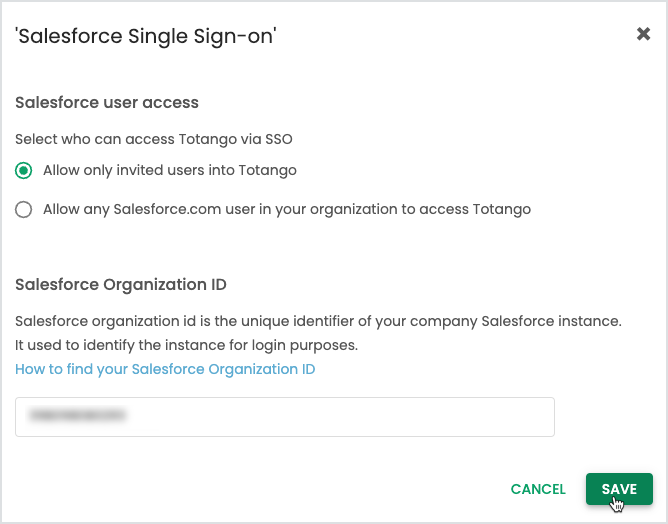
Task: Open 'How to find your Salesforce Organization ID'
Action: (165, 370)
